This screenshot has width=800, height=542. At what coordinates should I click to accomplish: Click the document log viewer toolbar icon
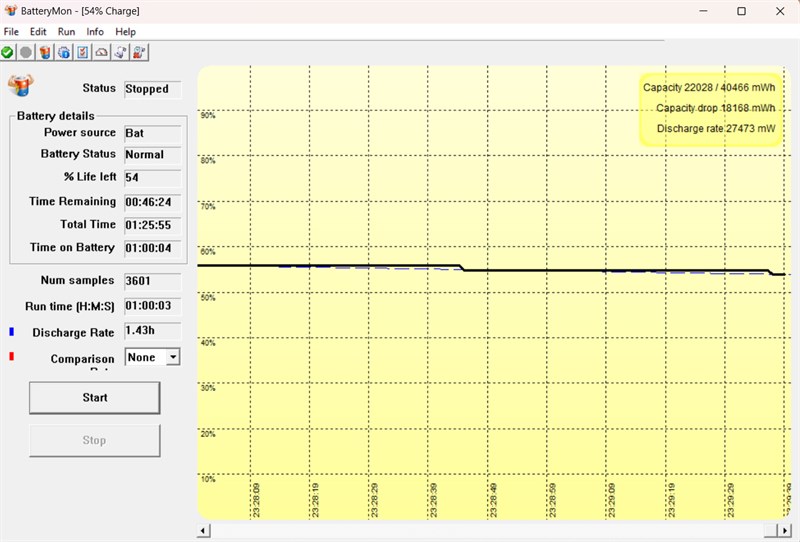[120, 52]
